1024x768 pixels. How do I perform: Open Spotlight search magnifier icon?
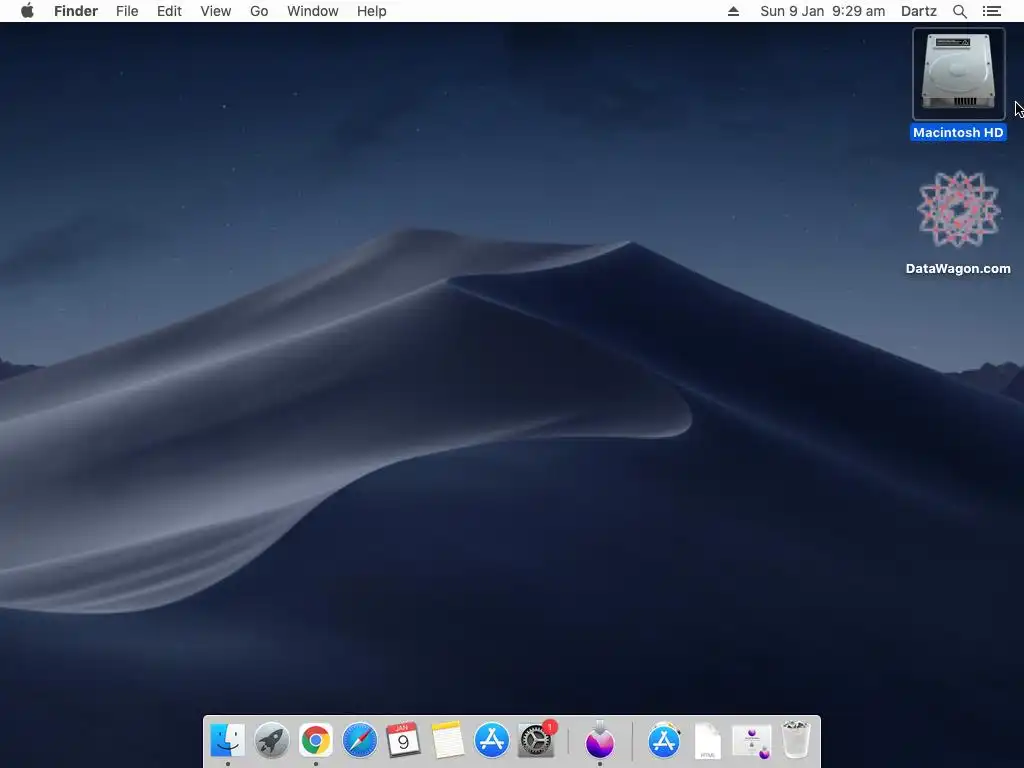[959, 11]
